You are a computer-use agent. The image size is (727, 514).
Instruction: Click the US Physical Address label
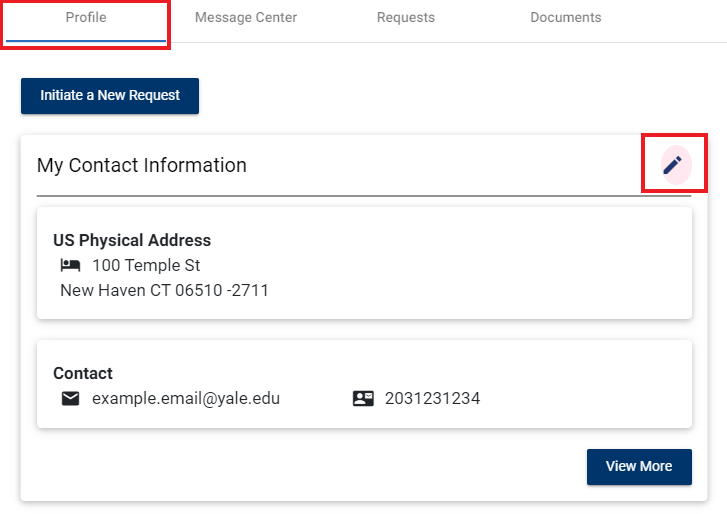tap(132, 240)
